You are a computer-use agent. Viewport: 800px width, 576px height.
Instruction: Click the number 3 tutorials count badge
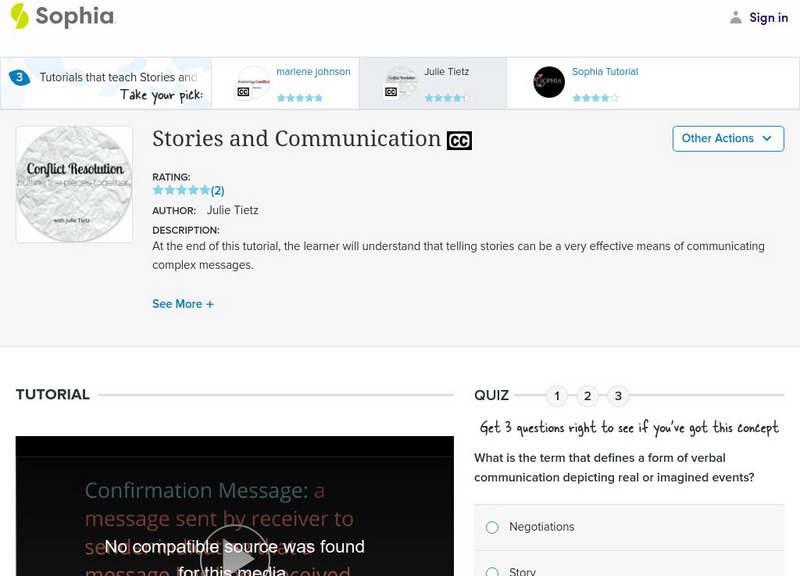[x=18, y=78]
